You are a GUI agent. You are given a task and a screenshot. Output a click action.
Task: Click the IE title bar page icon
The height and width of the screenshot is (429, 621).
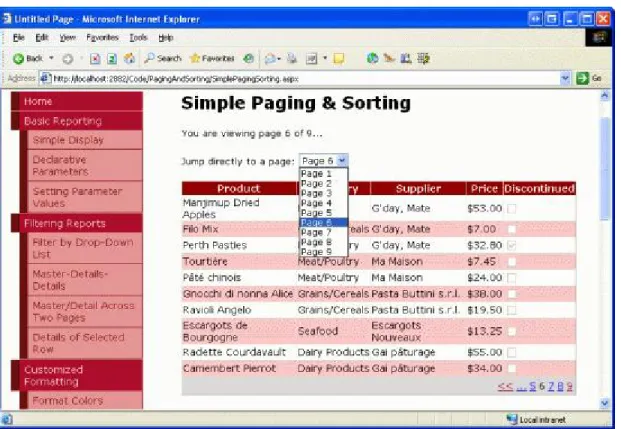click(7, 19)
